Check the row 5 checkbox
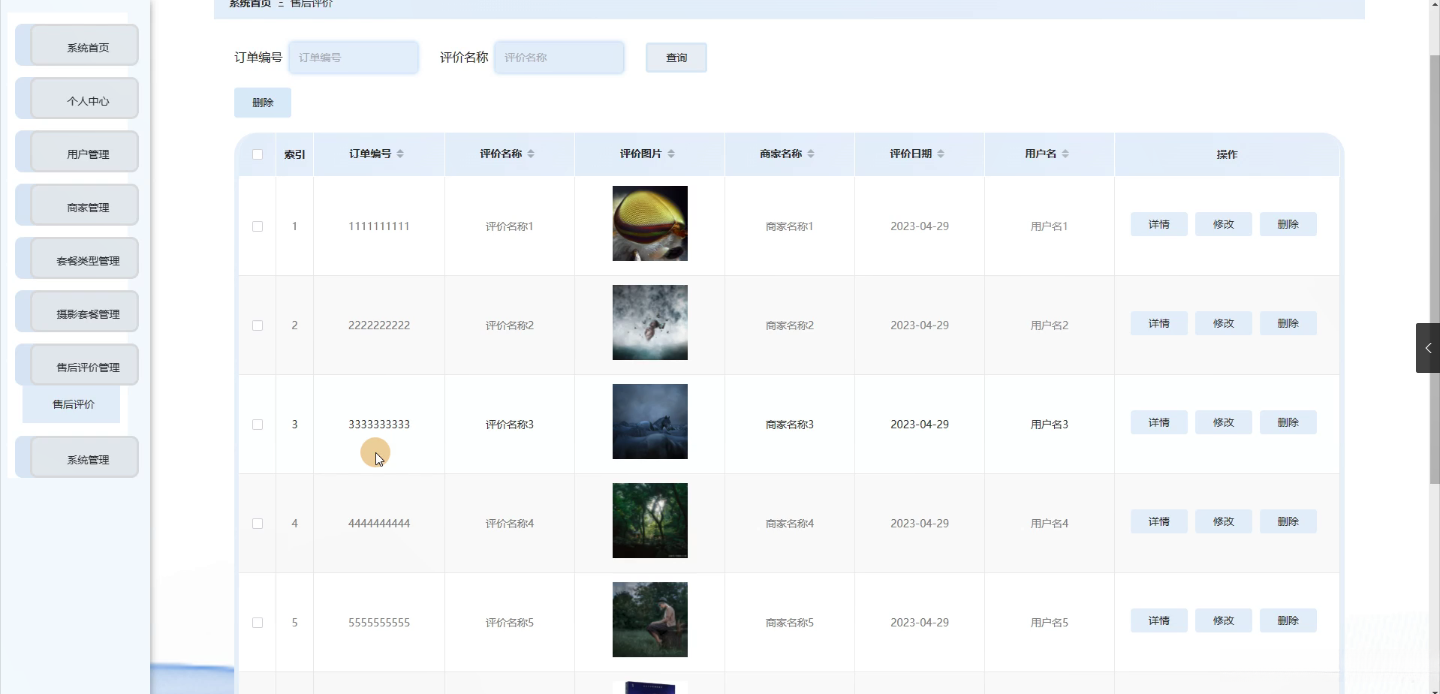 point(257,622)
